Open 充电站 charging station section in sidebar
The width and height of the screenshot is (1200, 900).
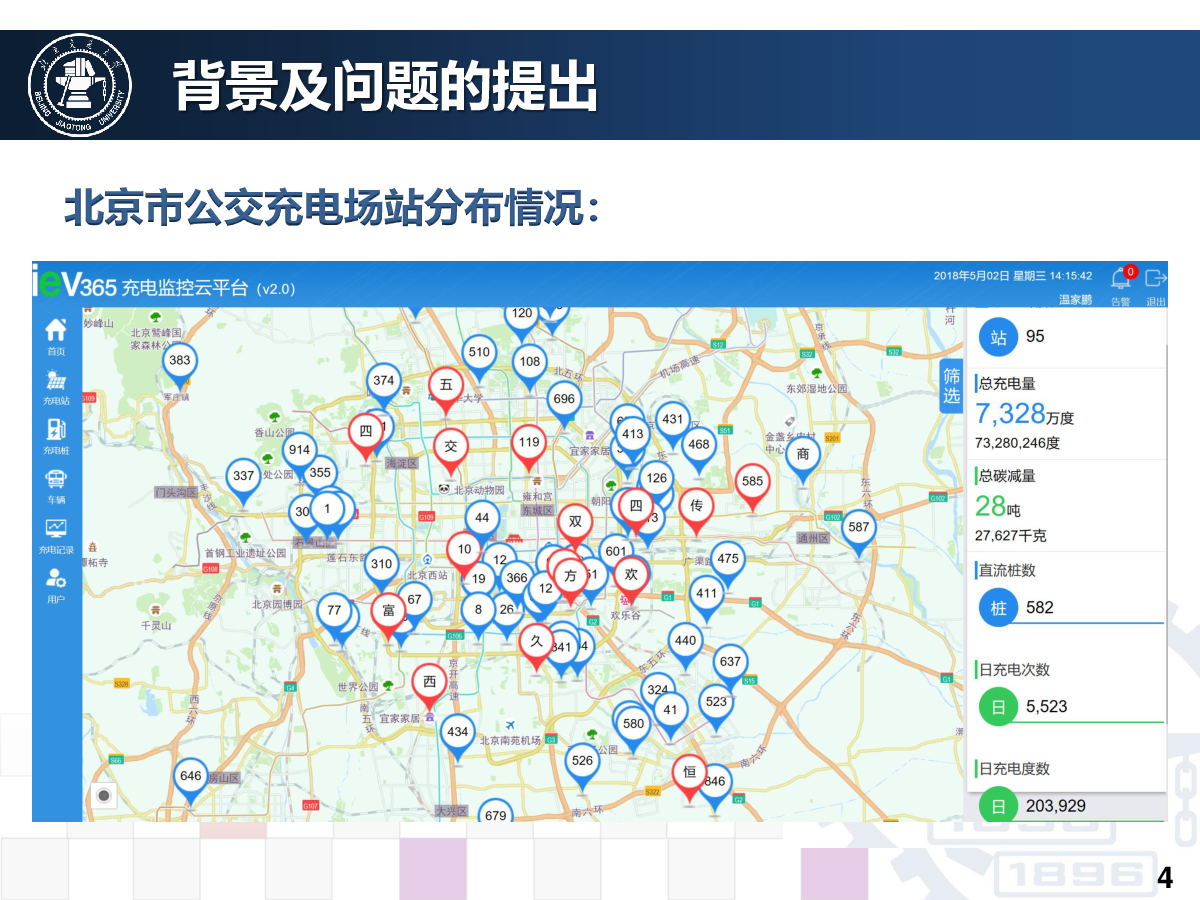pyautogui.click(x=56, y=386)
